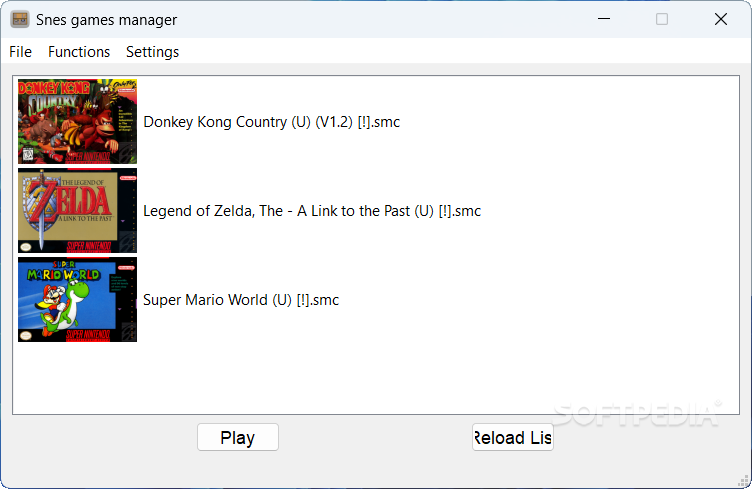Screen dimensions: 752x489
Task: Select 'Donkey Kong Country (U) (V1.2) [!].smc' entry
Action: [x=271, y=122]
